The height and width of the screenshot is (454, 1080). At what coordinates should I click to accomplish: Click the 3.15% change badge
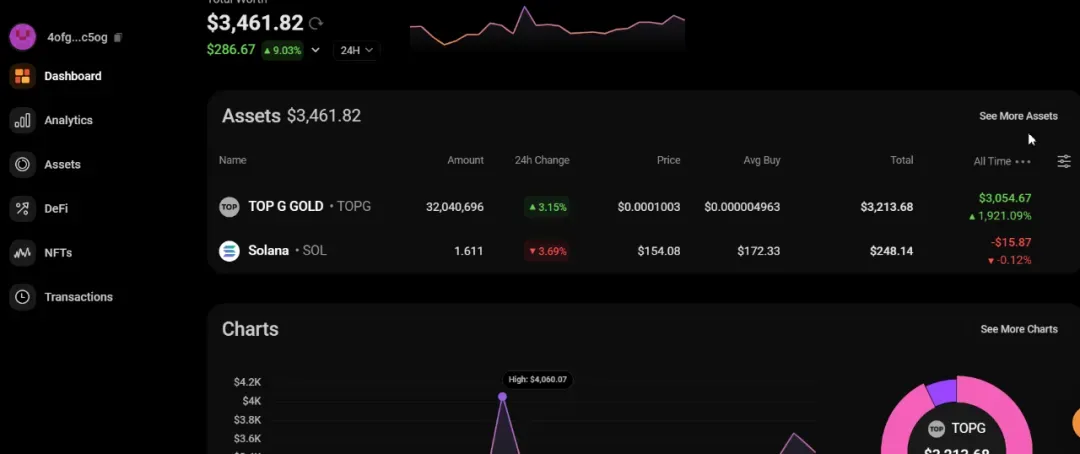[x=548, y=207]
